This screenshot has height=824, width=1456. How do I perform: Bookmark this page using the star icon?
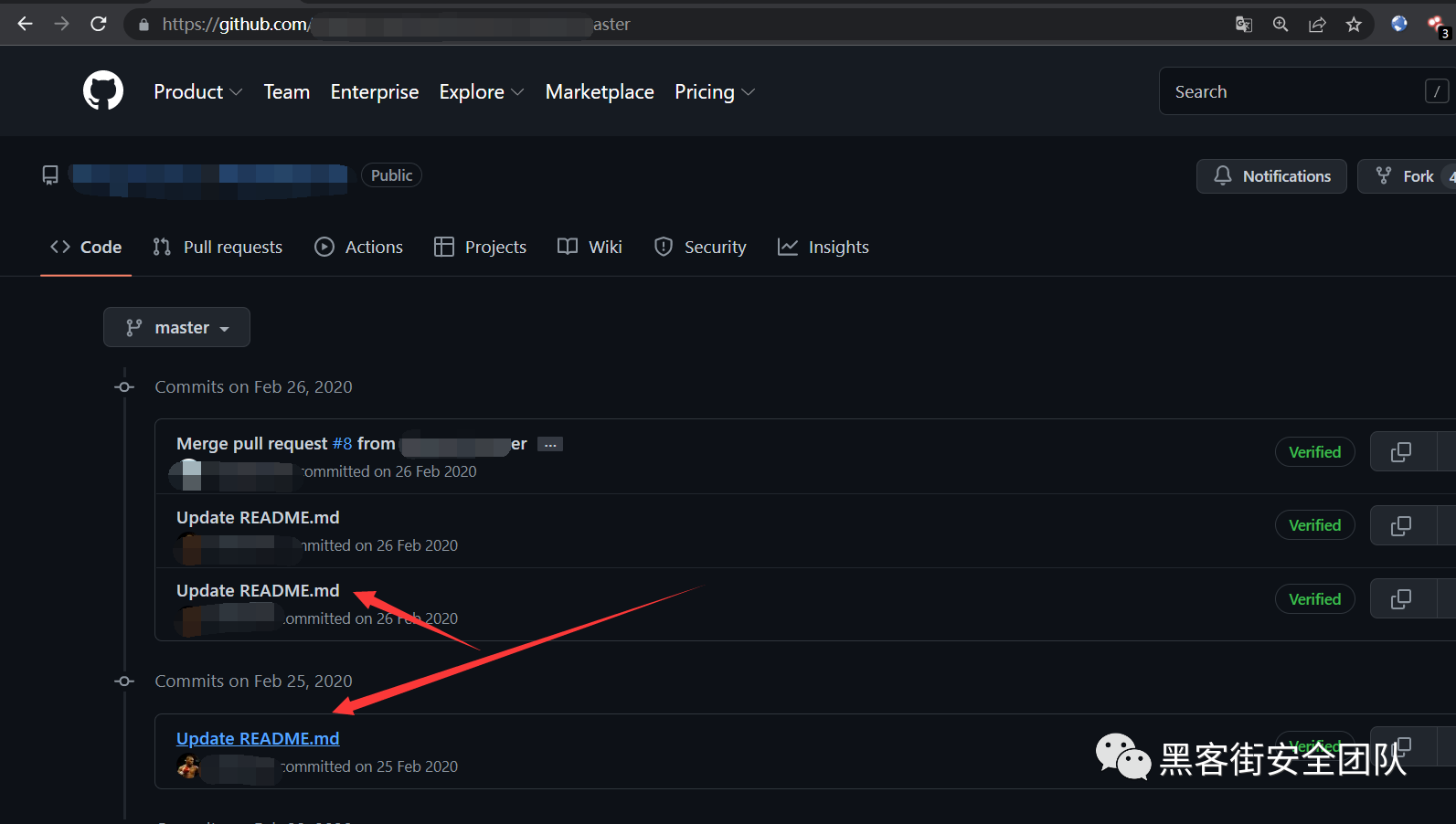(1354, 25)
